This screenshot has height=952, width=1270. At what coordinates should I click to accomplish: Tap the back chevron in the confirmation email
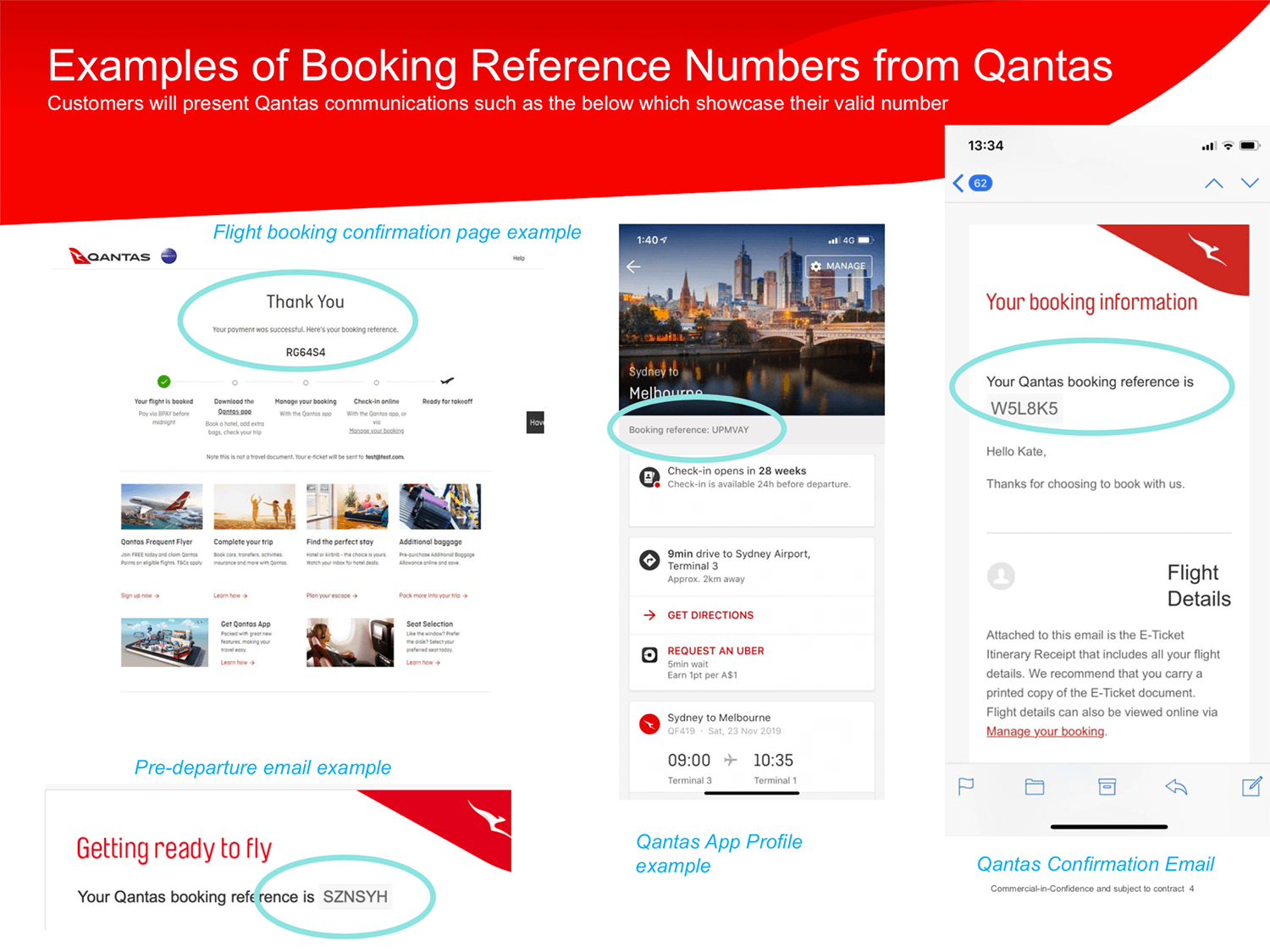click(958, 183)
